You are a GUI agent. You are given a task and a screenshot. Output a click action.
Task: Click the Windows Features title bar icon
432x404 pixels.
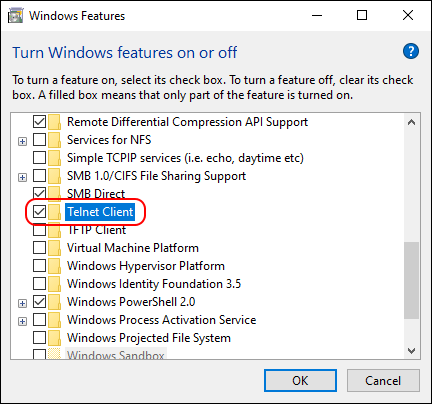[15, 16]
